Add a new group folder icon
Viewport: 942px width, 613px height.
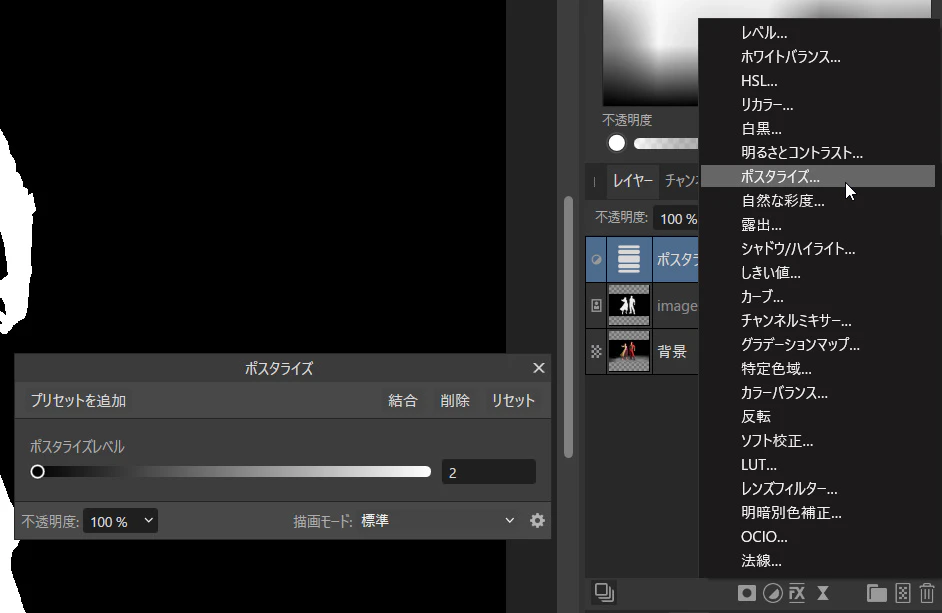[x=877, y=593]
